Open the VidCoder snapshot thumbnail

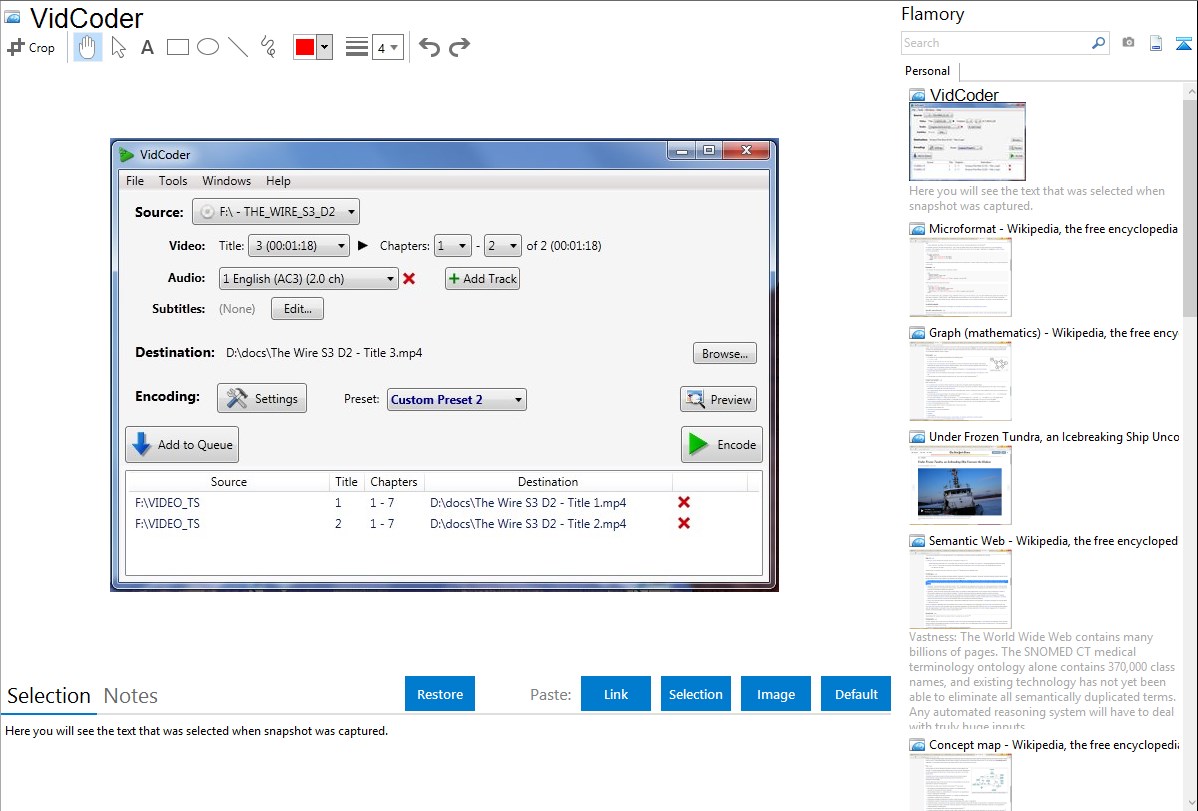tap(967, 142)
